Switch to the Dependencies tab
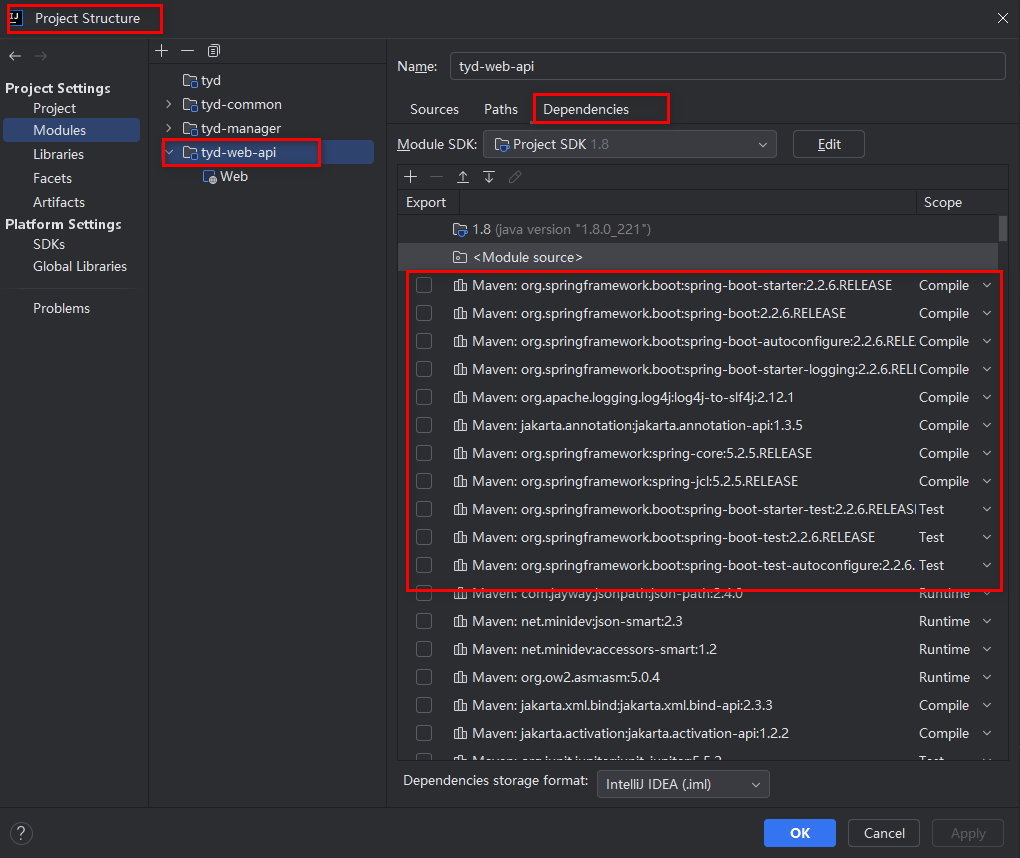 pos(586,109)
